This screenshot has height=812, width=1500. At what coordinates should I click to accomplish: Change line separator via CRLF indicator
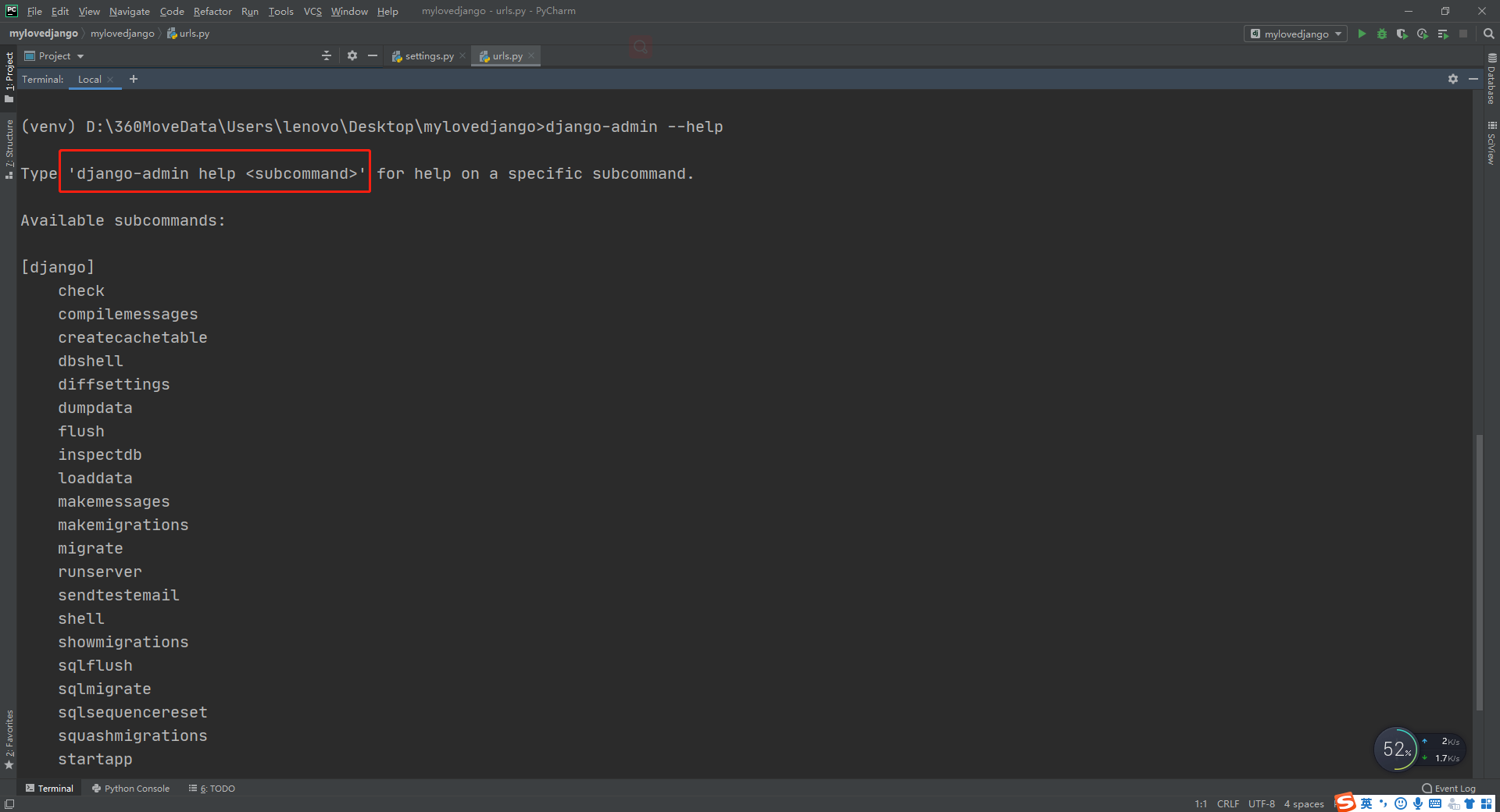[x=1228, y=803]
